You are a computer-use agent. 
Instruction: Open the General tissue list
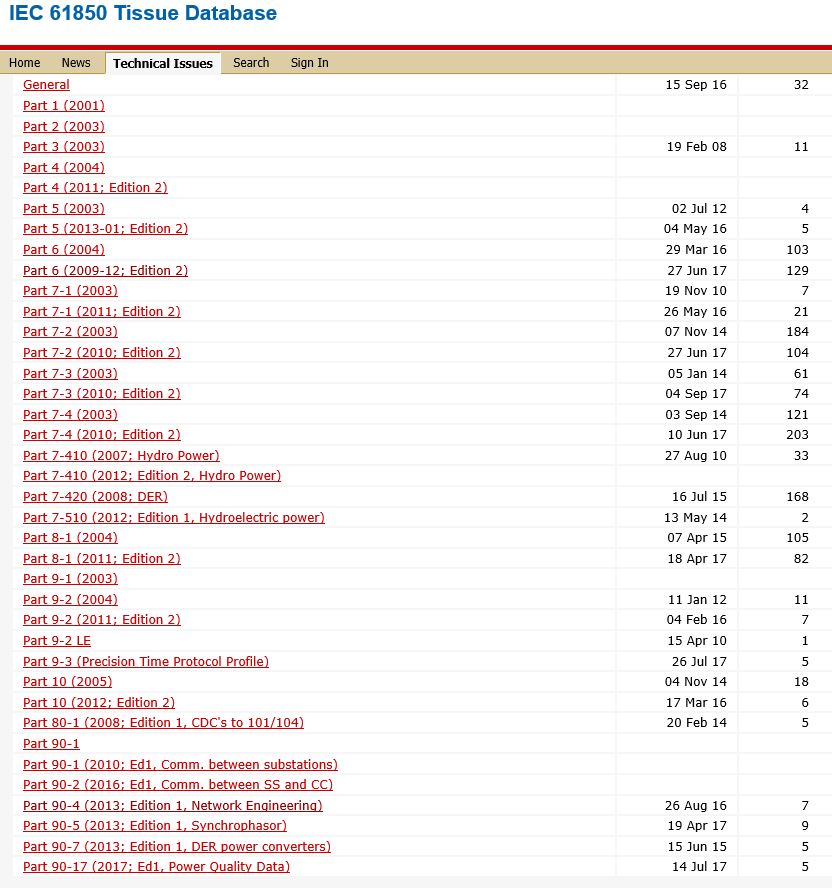click(x=46, y=85)
